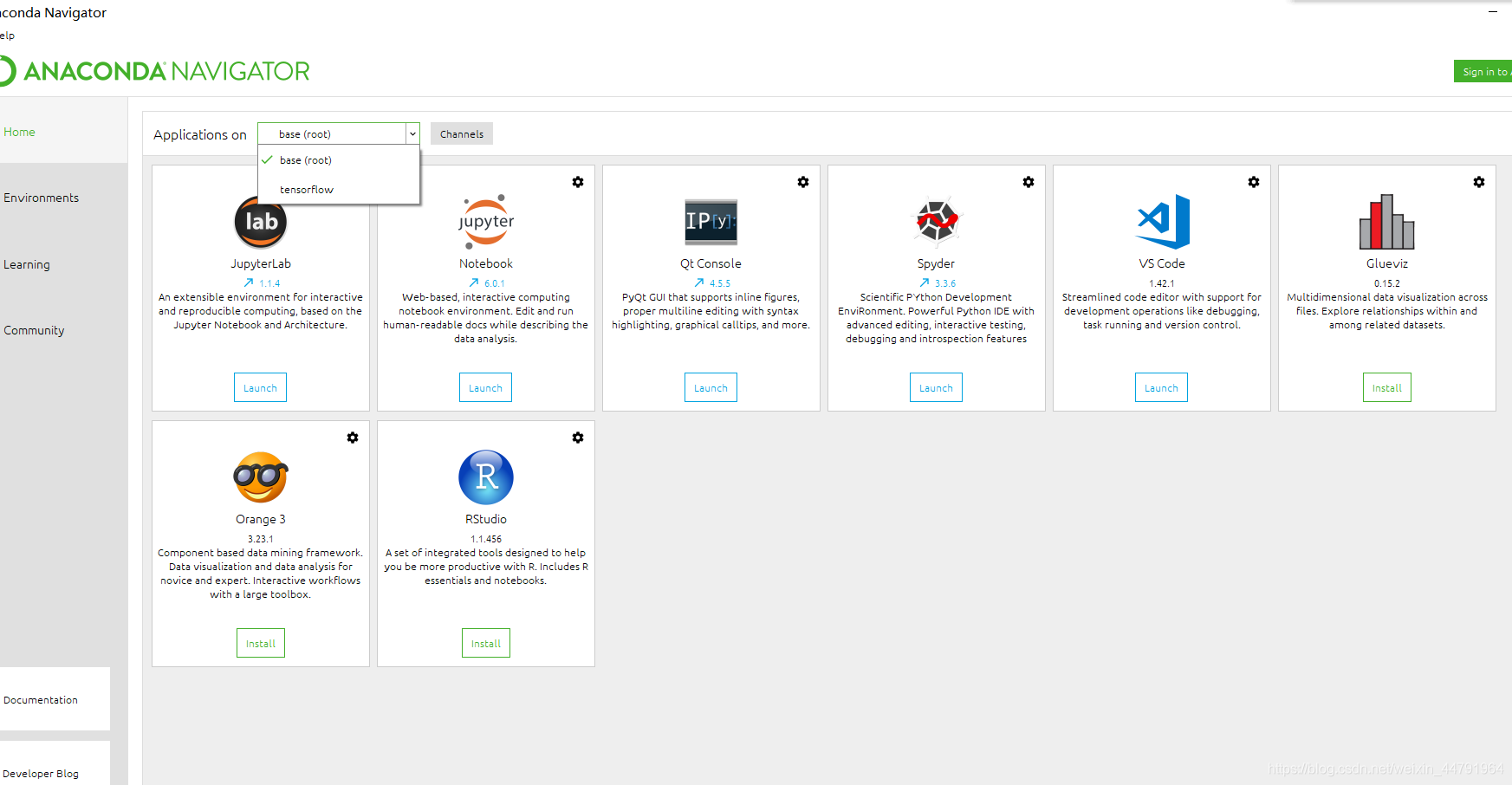The image size is (1512, 785).
Task: Click the Orange 3 logo
Action: click(x=261, y=477)
